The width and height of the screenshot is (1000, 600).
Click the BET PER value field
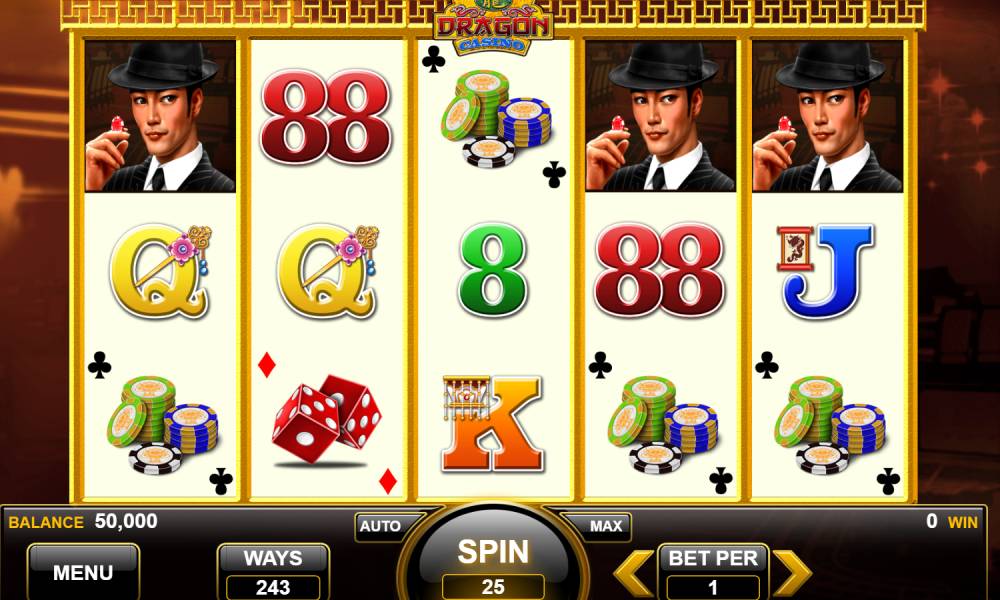pyautogui.click(x=713, y=587)
